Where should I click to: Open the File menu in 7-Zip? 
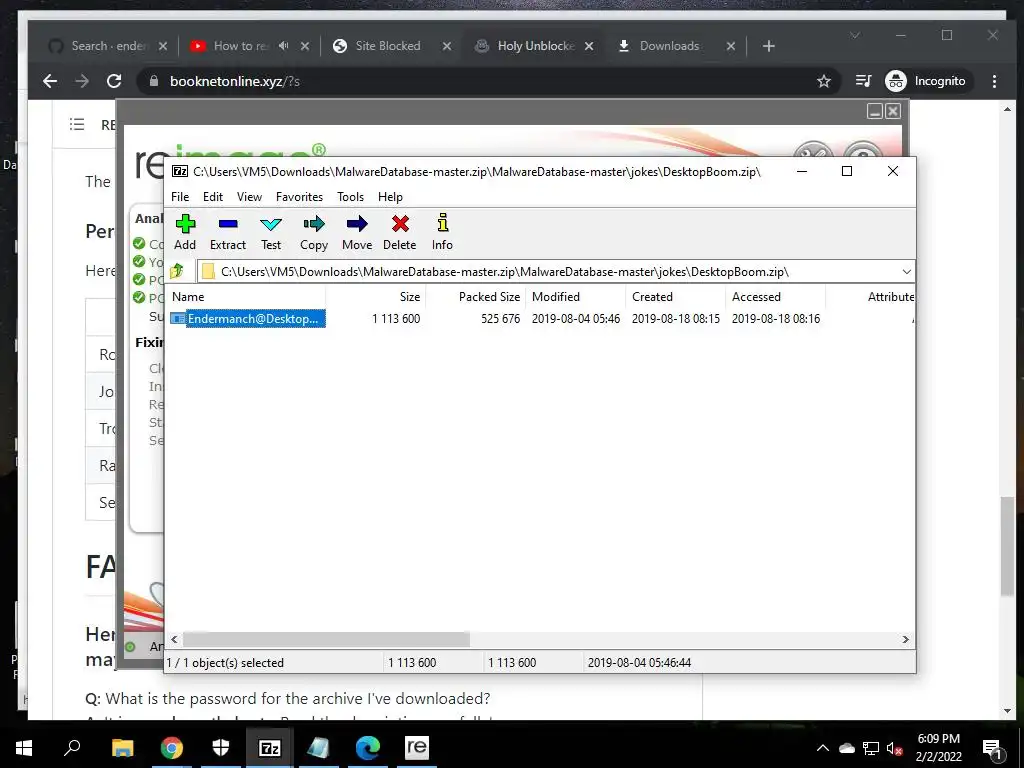[x=180, y=197]
